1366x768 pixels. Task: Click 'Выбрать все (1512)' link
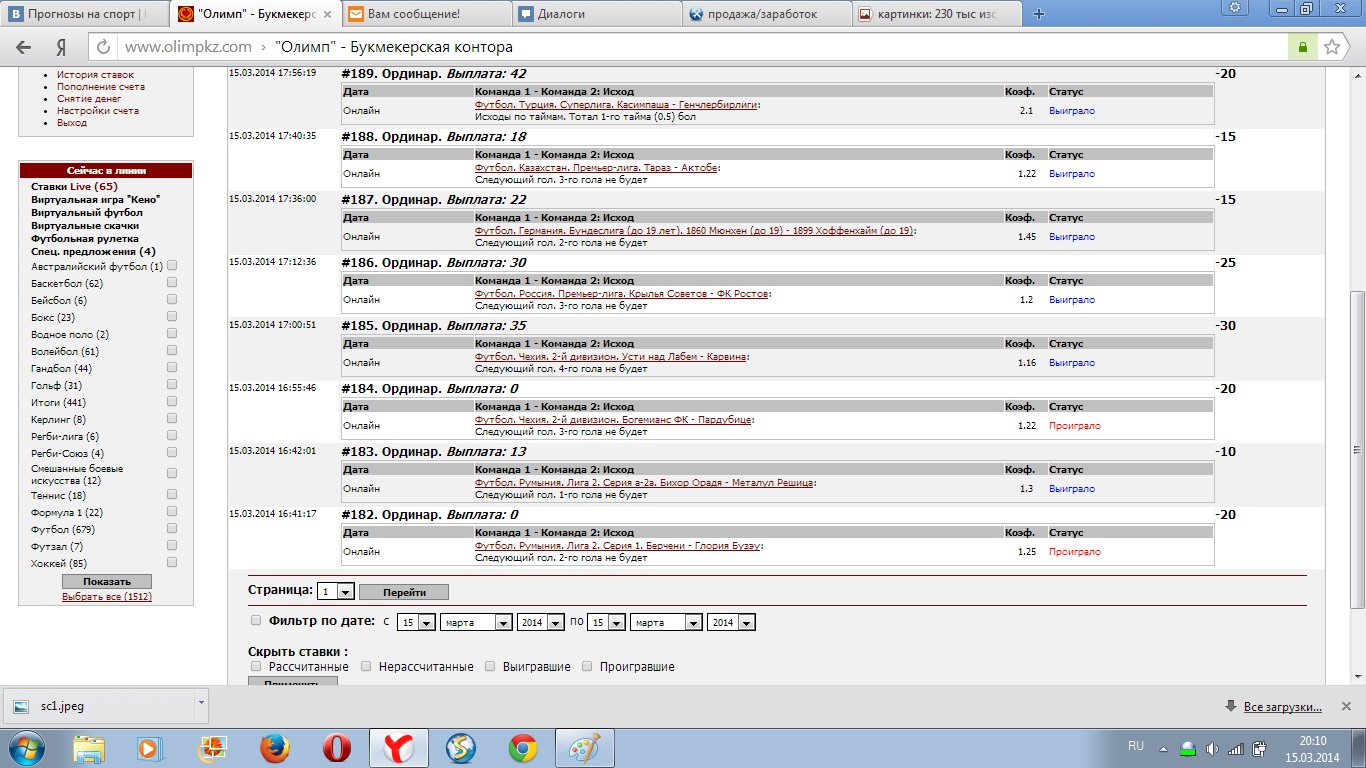click(x=107, y=597)
